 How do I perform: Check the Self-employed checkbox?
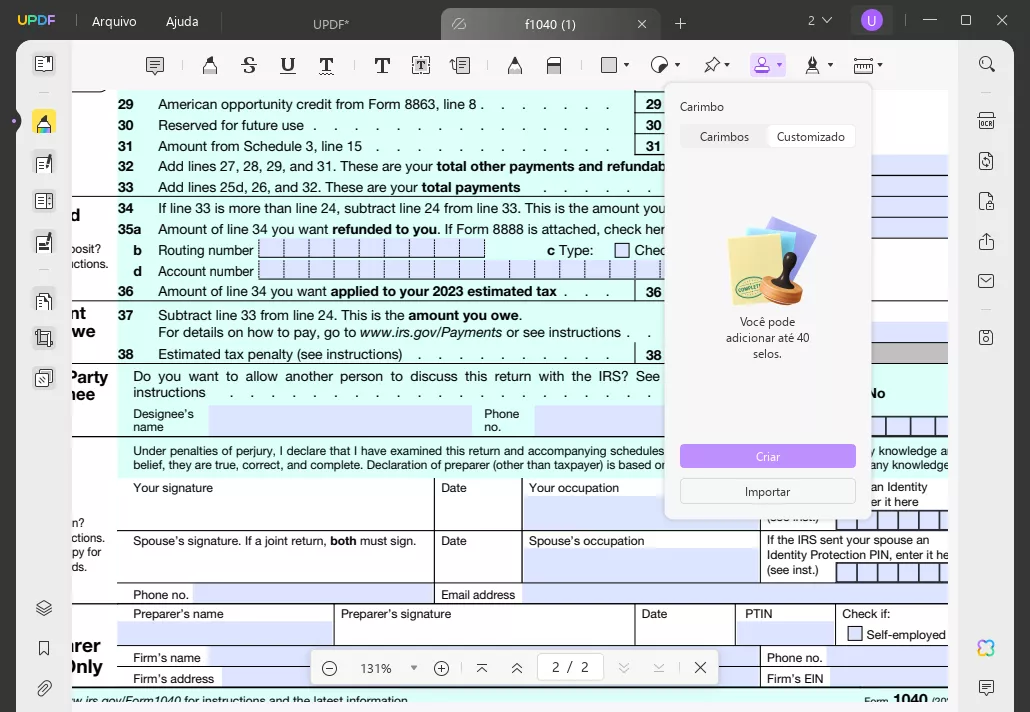[855, 634]
